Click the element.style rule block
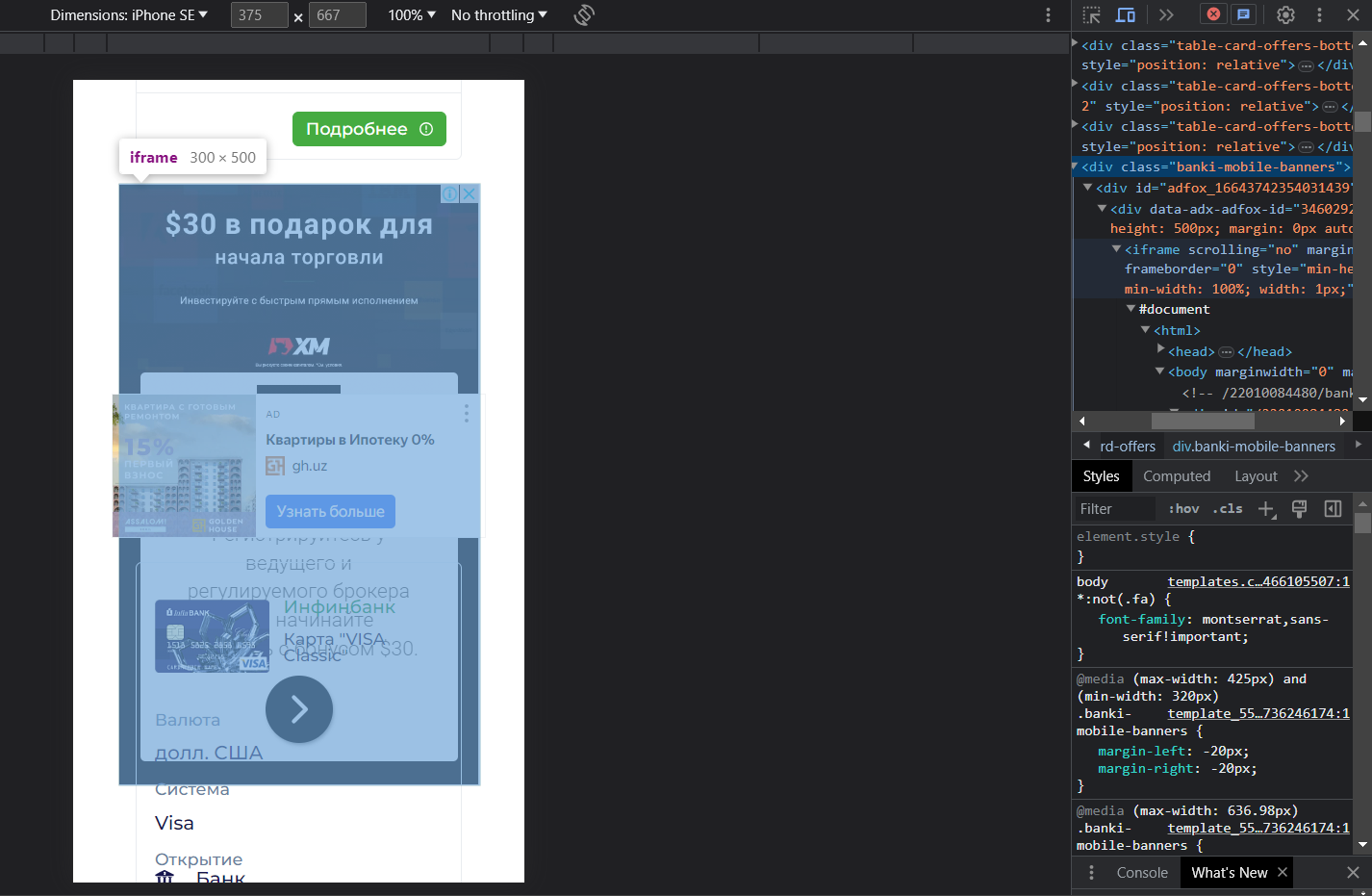Screen dimensions: 1372x896 click(x=1212, y=547)
